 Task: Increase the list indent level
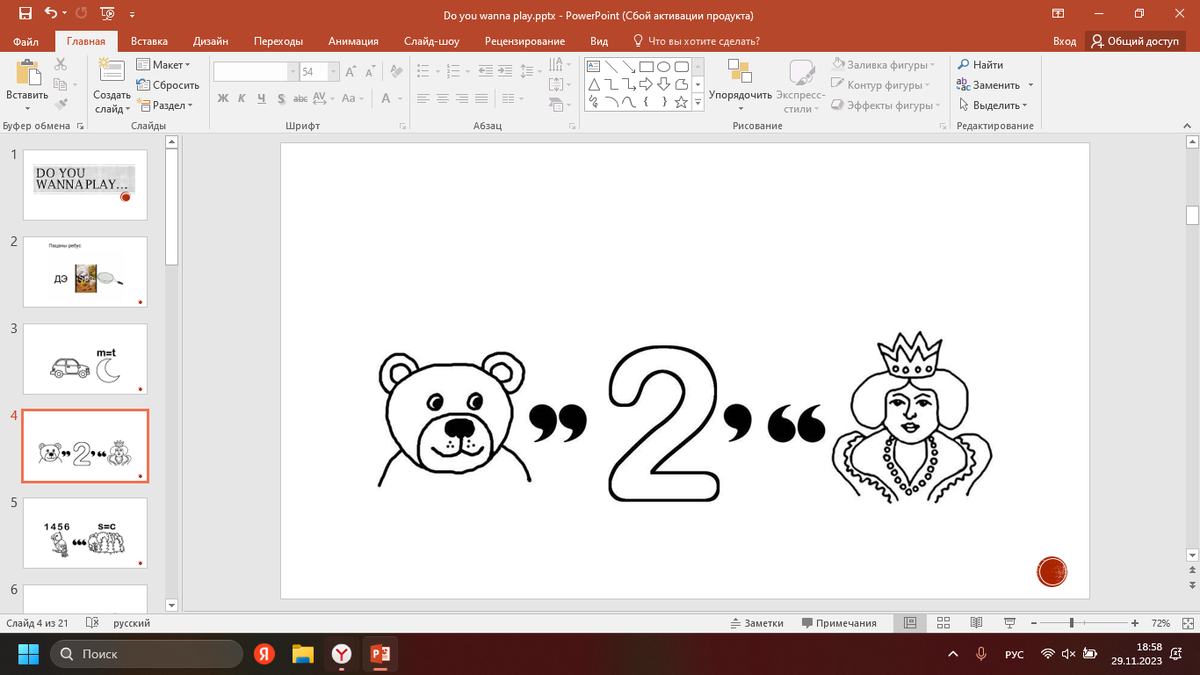coord(506,72)
